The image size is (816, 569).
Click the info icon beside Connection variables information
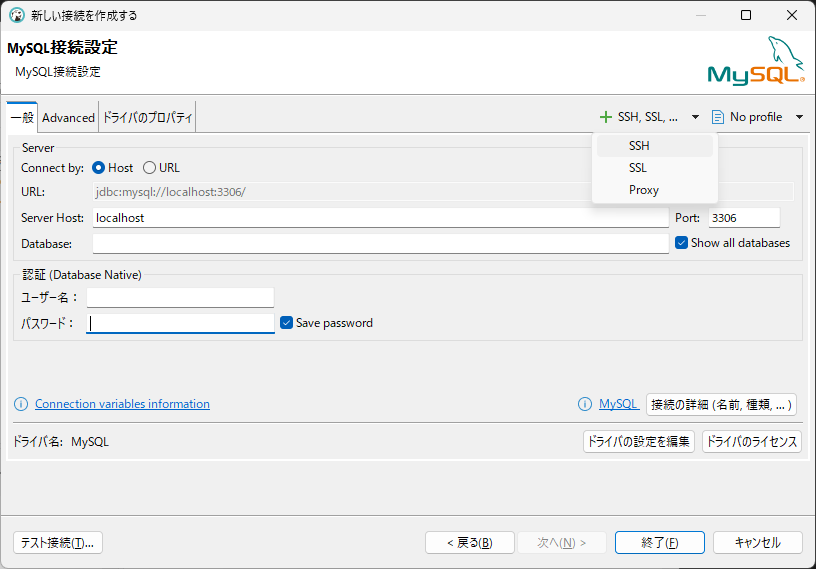coord(21,404)
